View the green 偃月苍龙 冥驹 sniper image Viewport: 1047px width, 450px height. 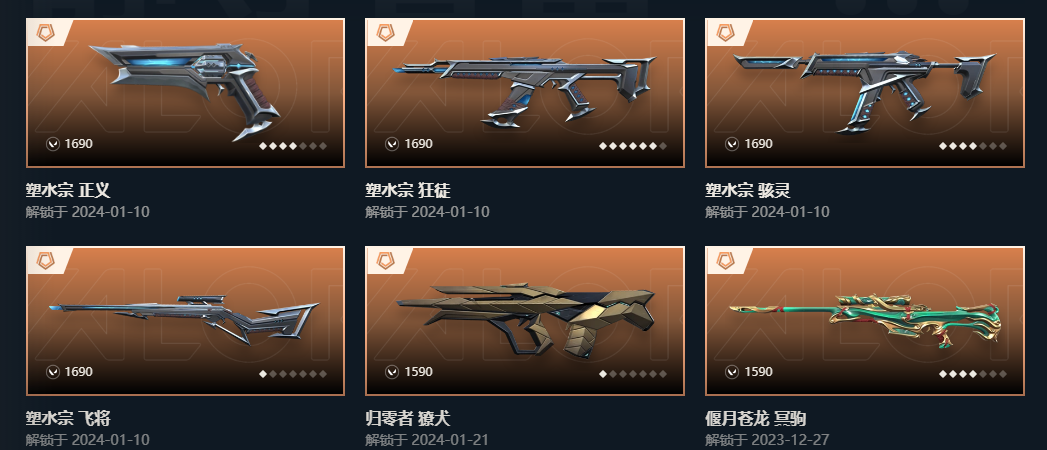pyautogui.click(x=865, y=322)
